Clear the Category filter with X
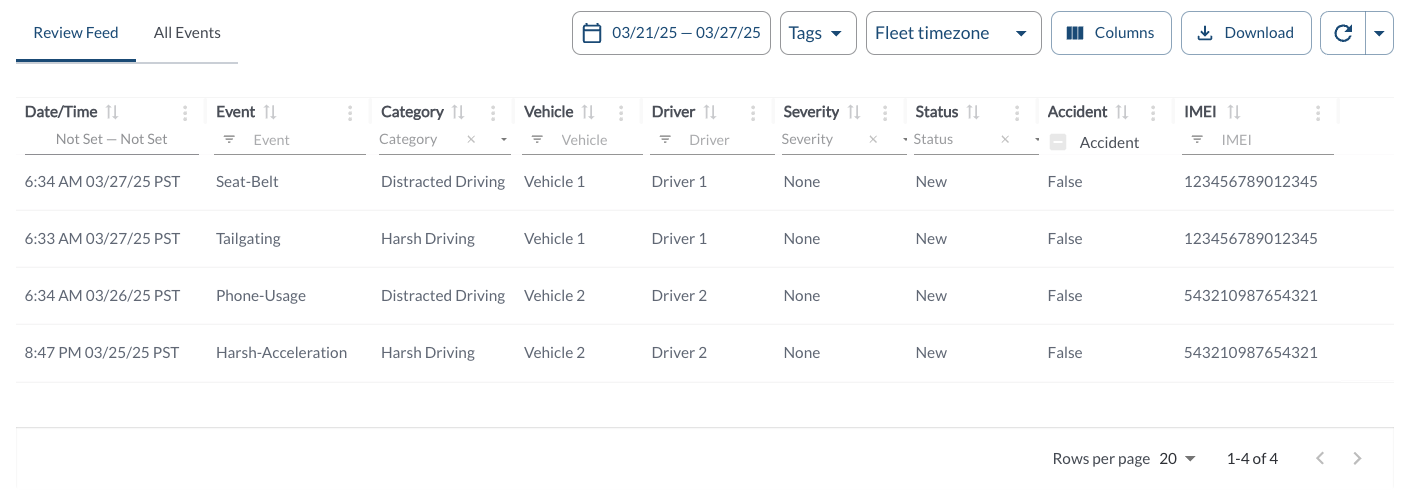Image resolution: width=1403 pixels, height=490 pixels. [471, 140]
